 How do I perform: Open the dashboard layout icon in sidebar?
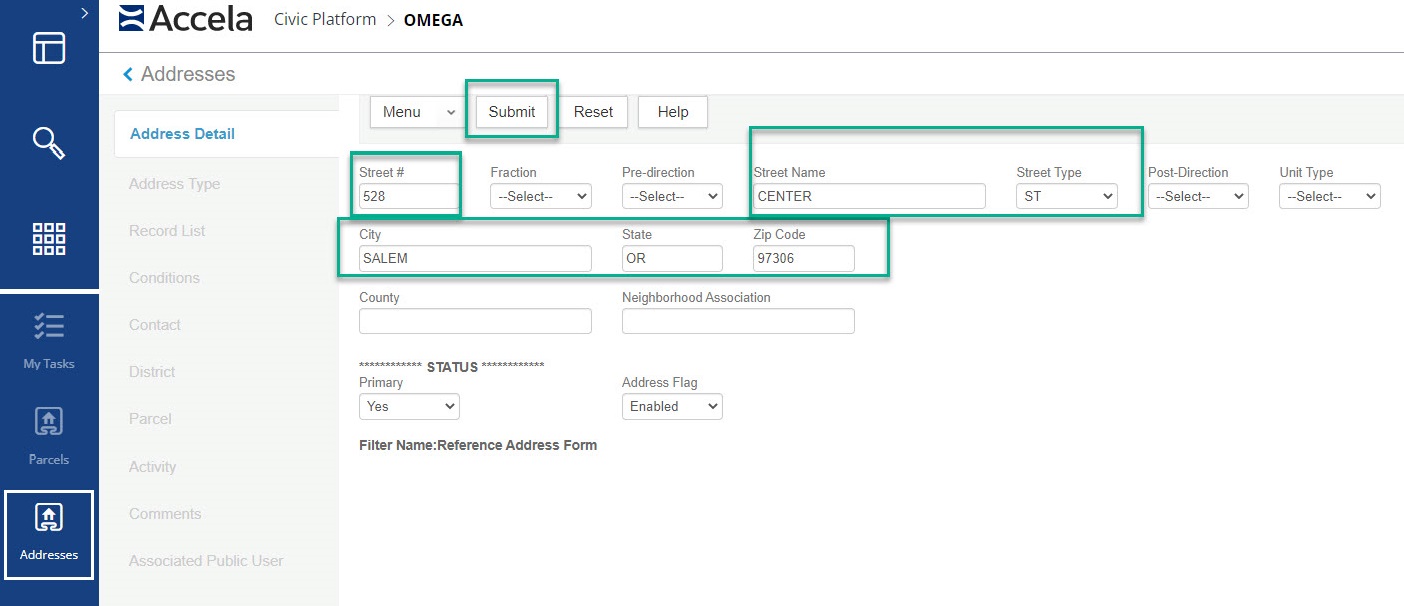click(x=49, y=48)
